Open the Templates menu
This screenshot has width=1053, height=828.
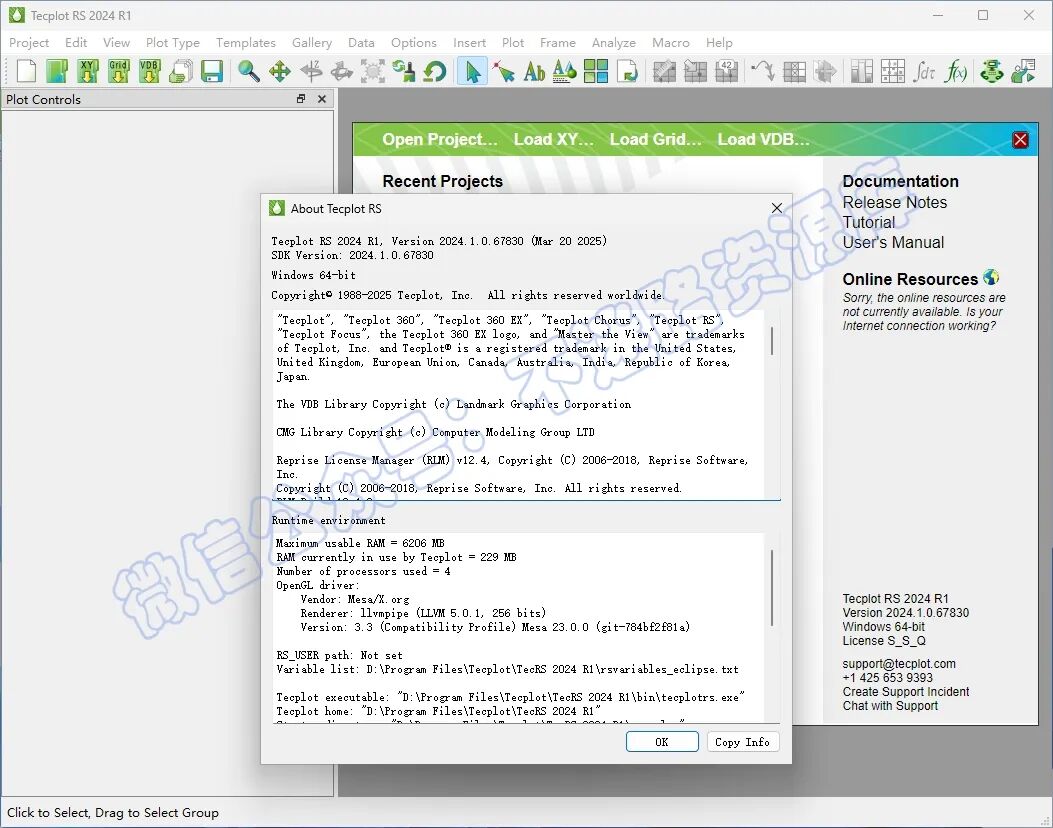click(246, 42)
